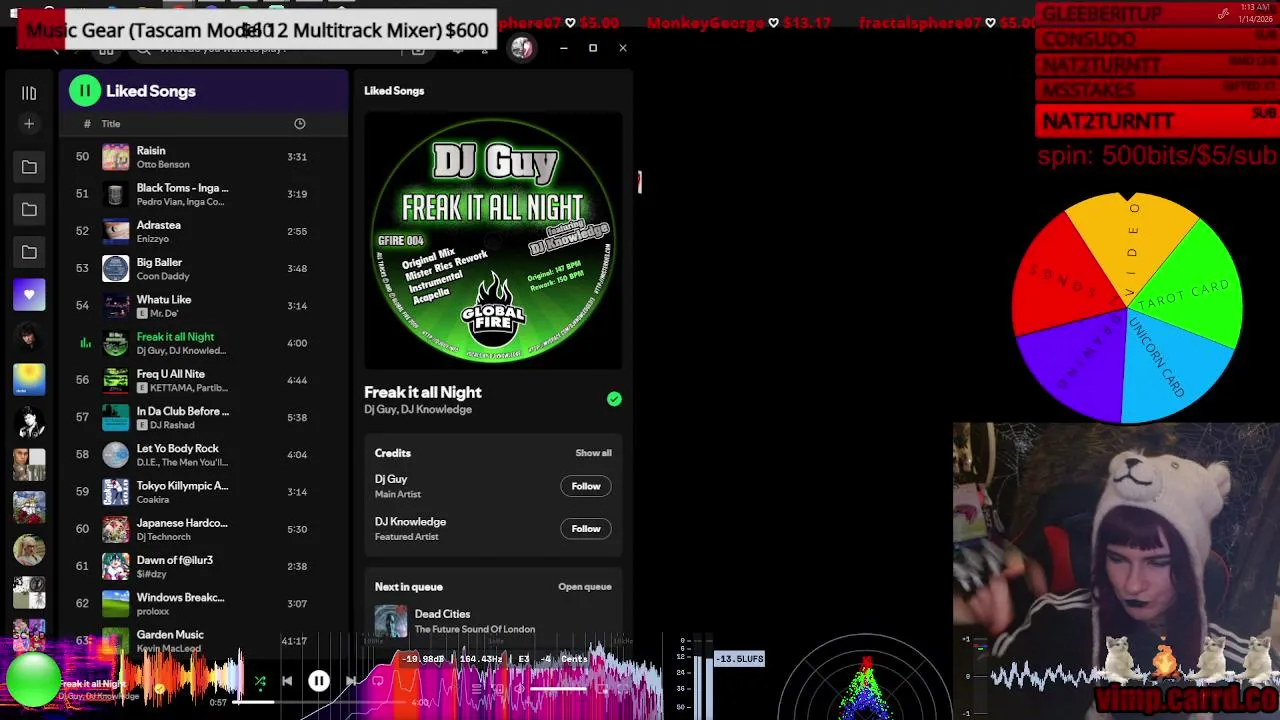1280x720 pixels.
Task: Select the Adrastea track row
Action: [x=203, y=231]
